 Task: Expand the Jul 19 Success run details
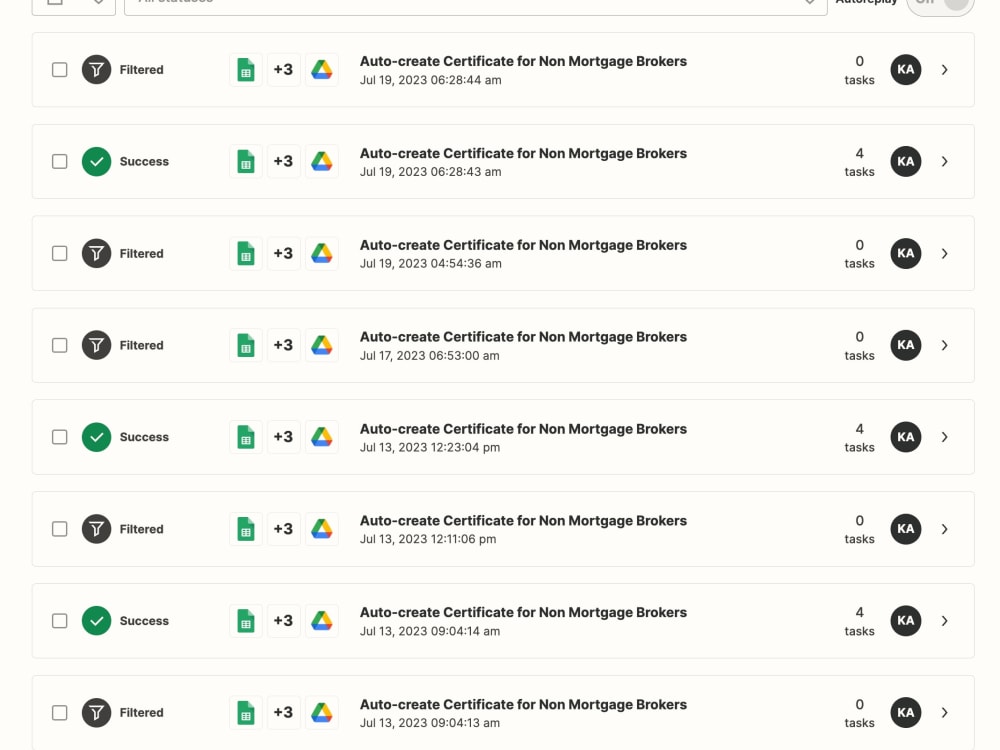944,161
